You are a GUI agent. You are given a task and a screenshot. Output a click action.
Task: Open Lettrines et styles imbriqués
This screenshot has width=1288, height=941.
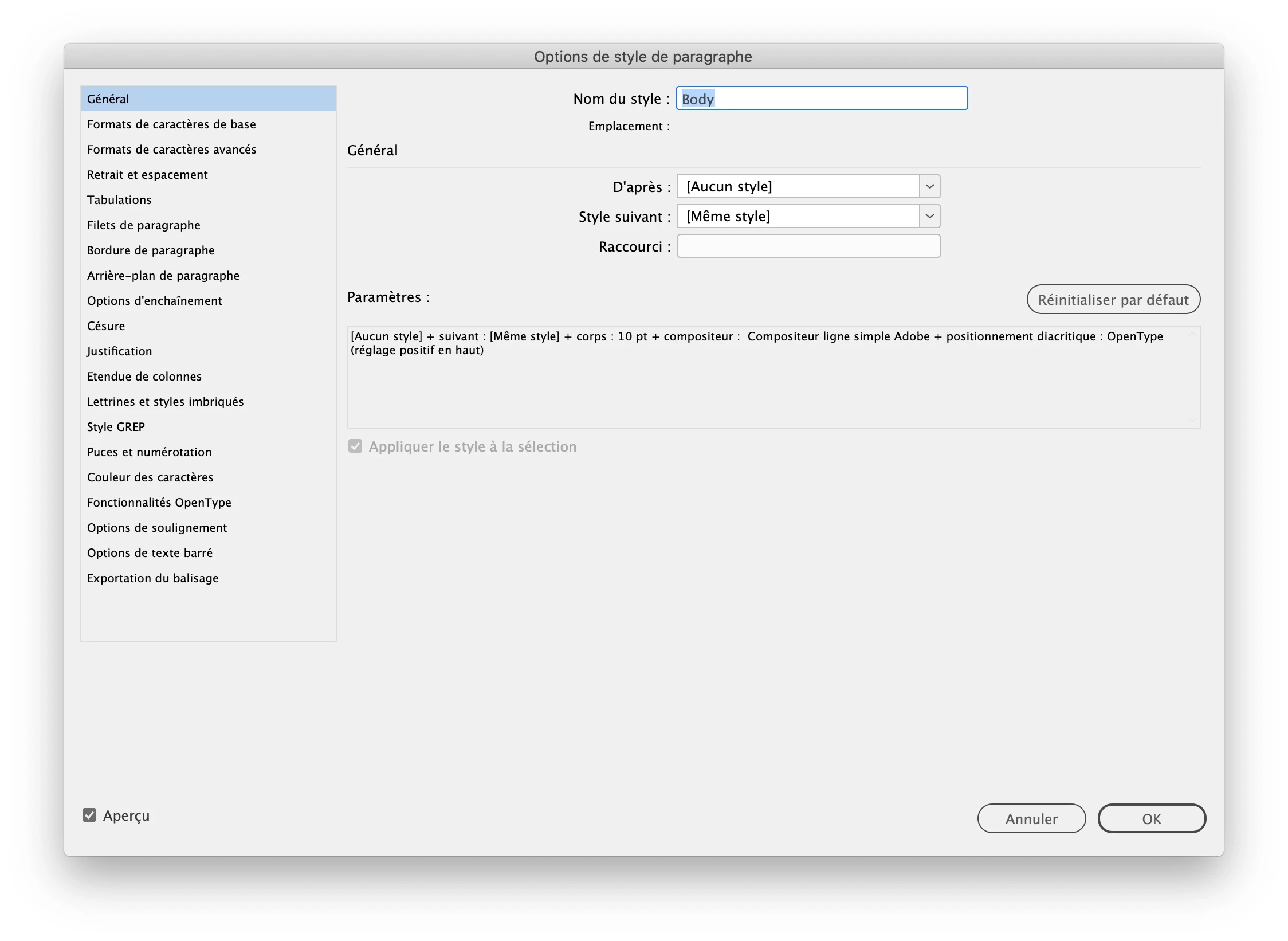point(165,402)
